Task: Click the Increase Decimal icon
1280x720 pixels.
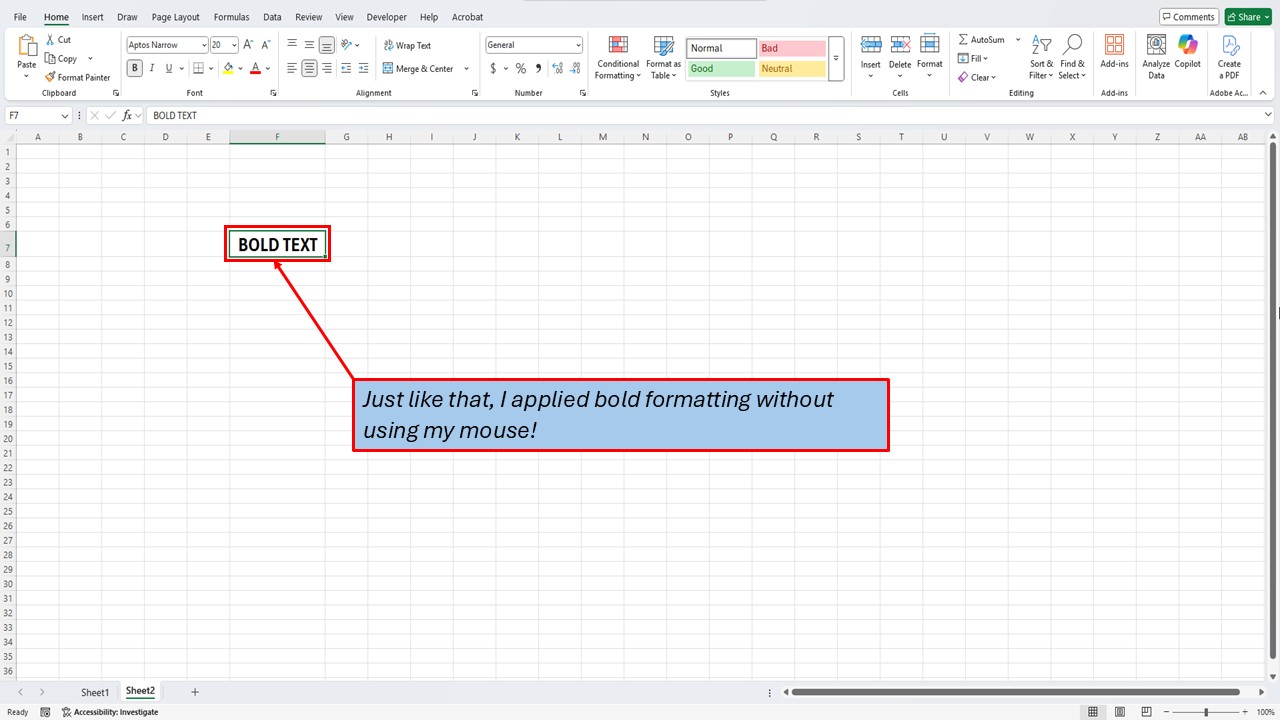Action: click(557, 68)
